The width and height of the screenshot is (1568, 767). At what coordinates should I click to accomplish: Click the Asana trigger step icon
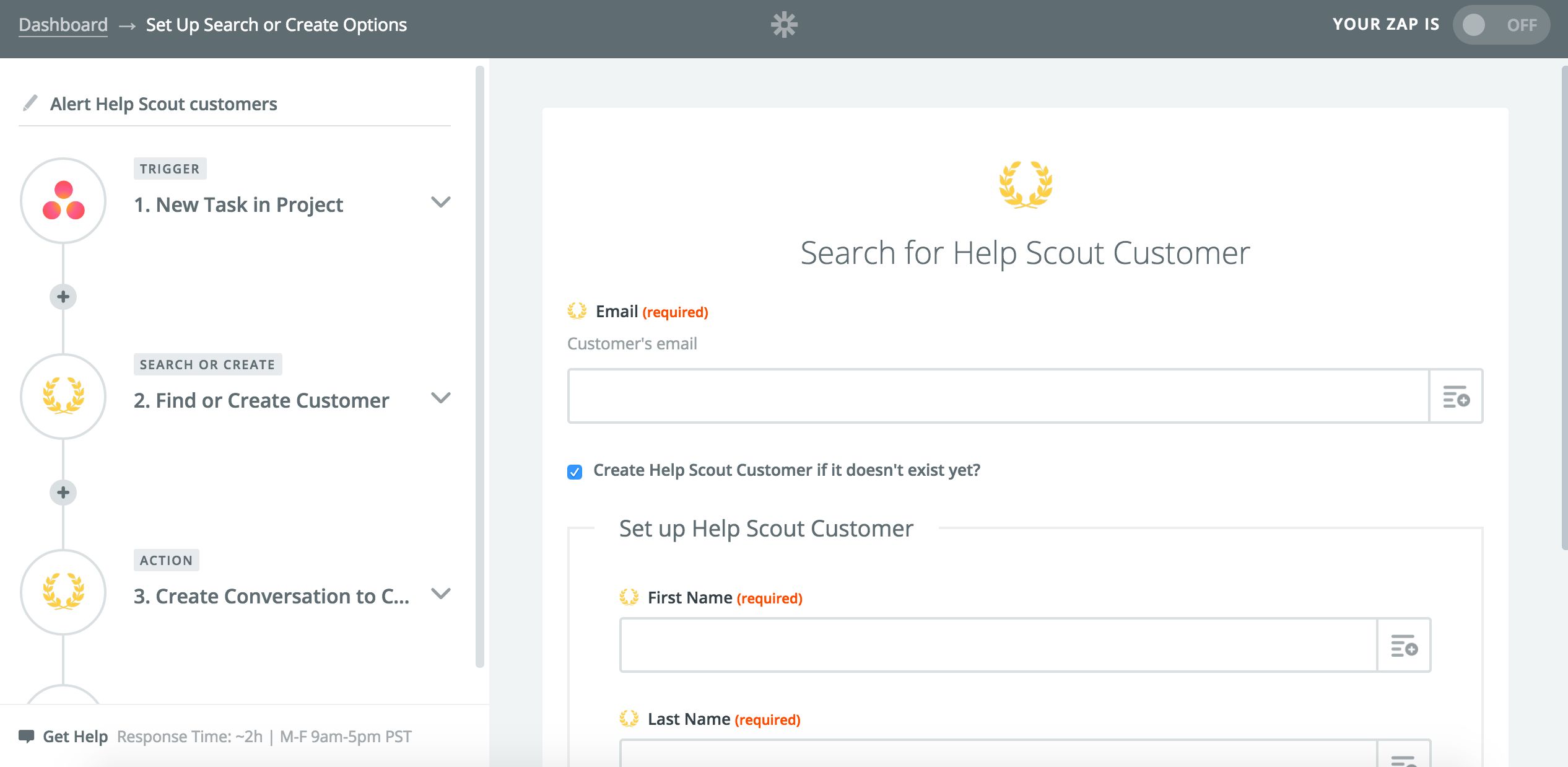point(63,200)
